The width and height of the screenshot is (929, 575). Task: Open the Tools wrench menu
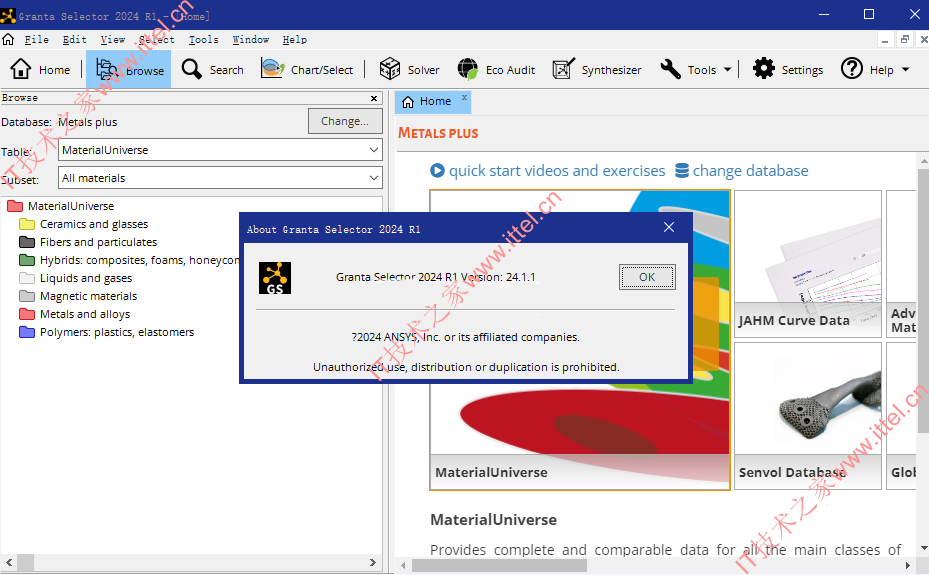(x=696, y=69)
